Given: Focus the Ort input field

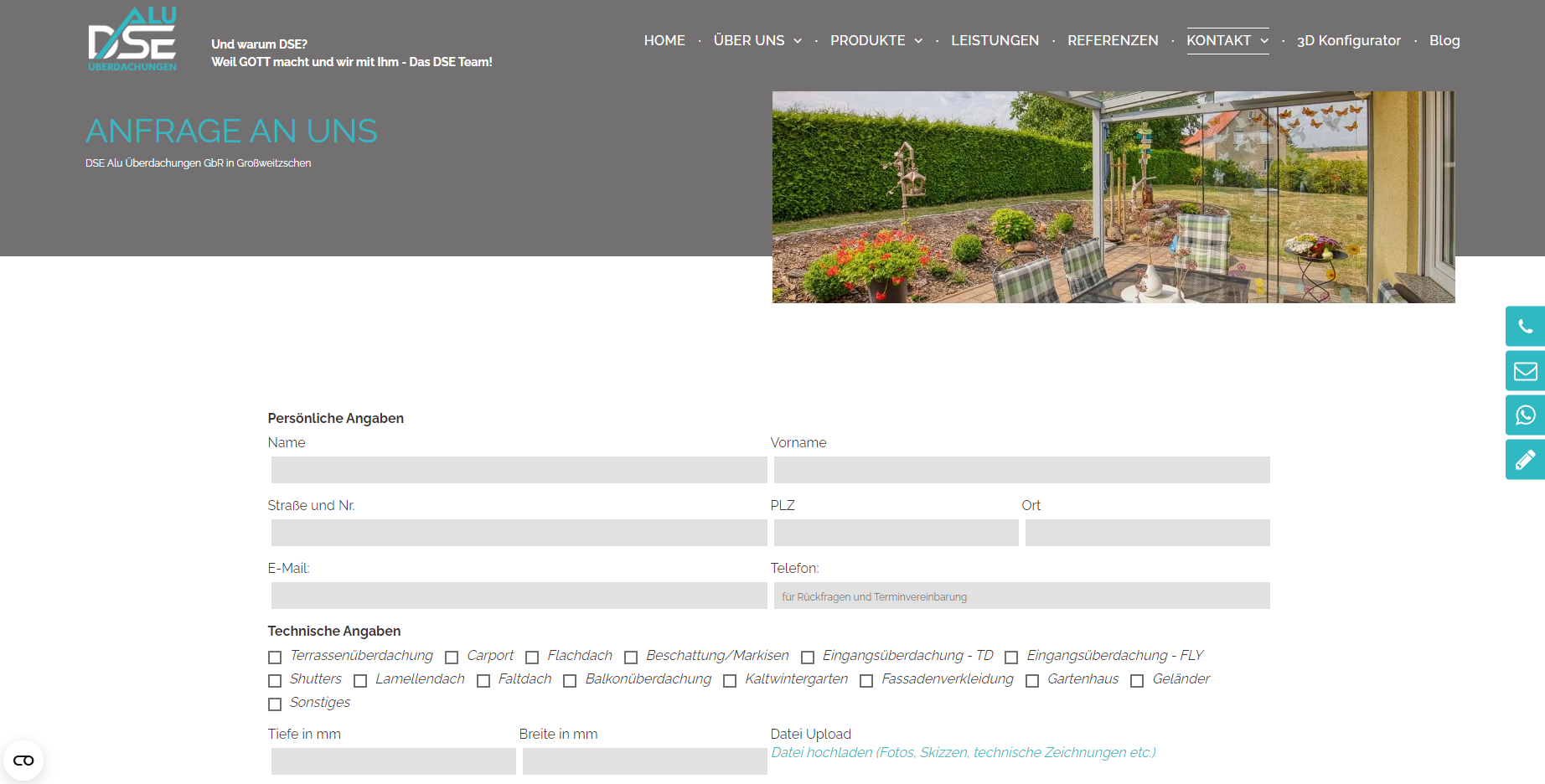Looking at the screenshot, I should coord(1148,533).
